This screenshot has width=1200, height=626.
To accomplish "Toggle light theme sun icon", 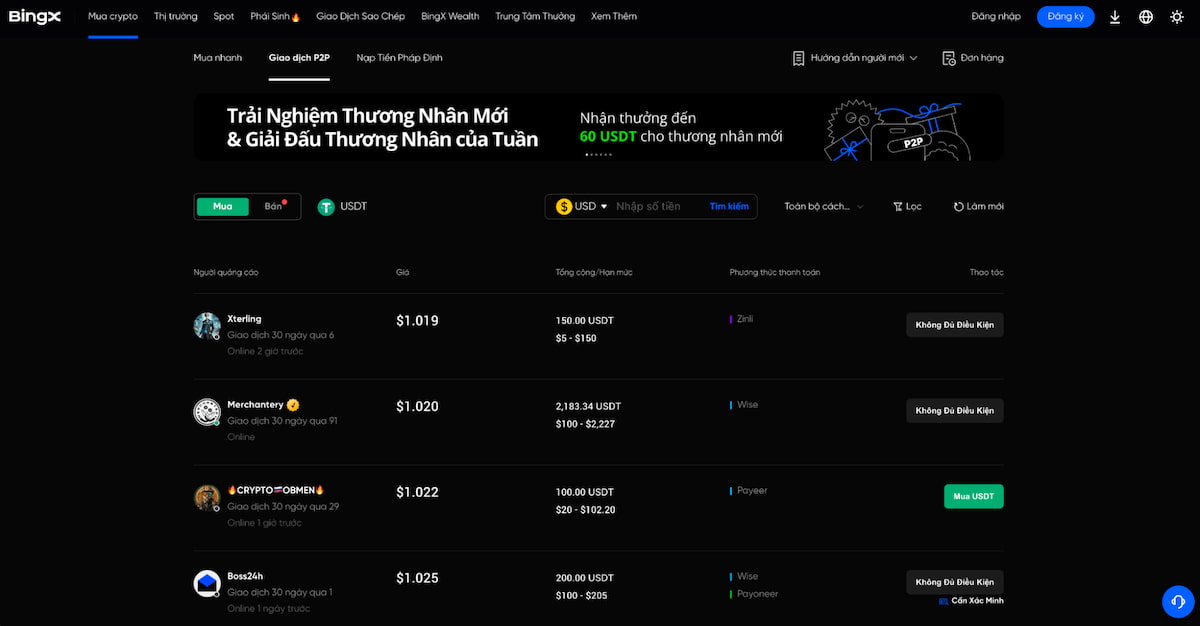I will point(1177,17).
